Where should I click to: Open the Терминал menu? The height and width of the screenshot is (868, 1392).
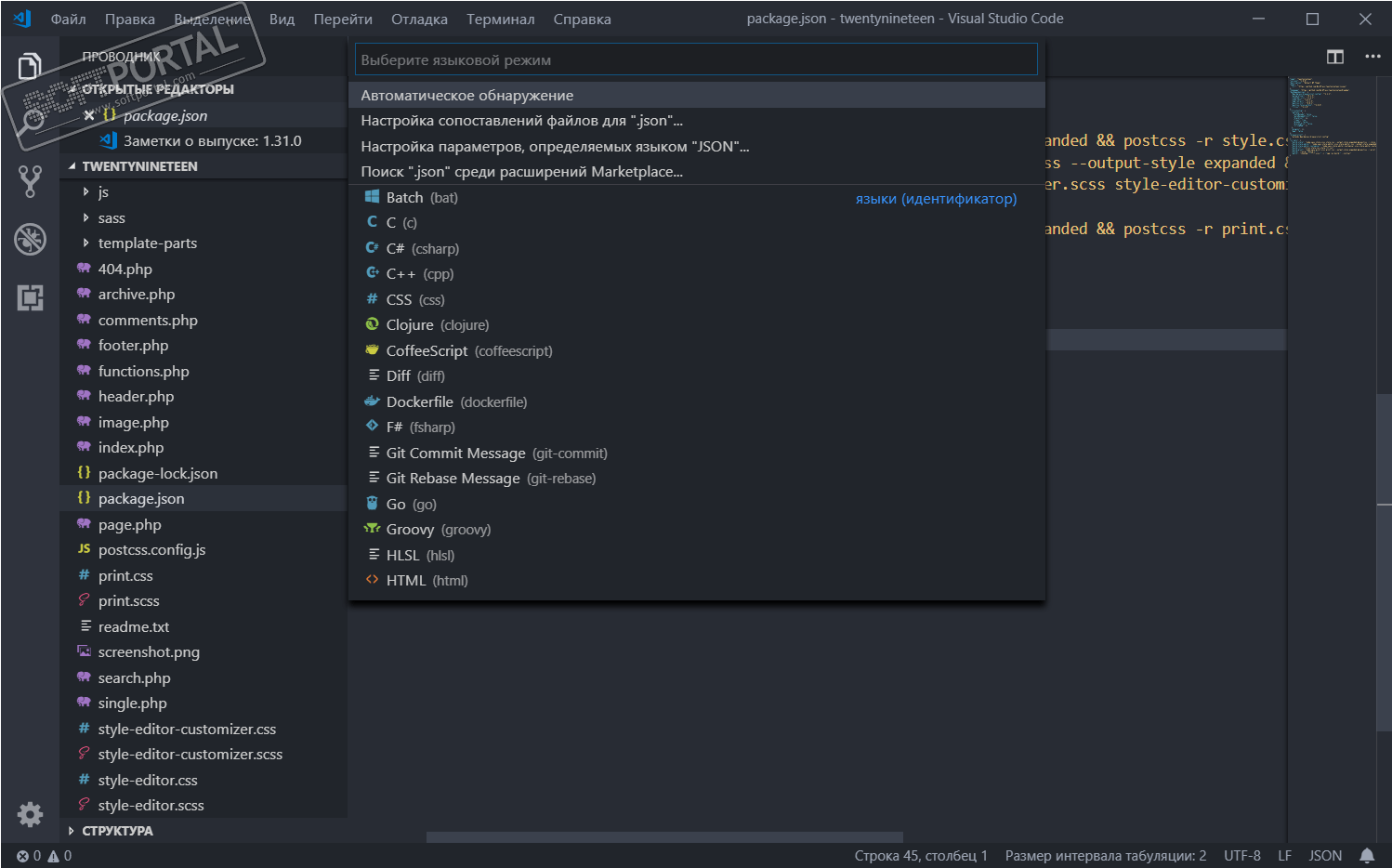(500, 20)
